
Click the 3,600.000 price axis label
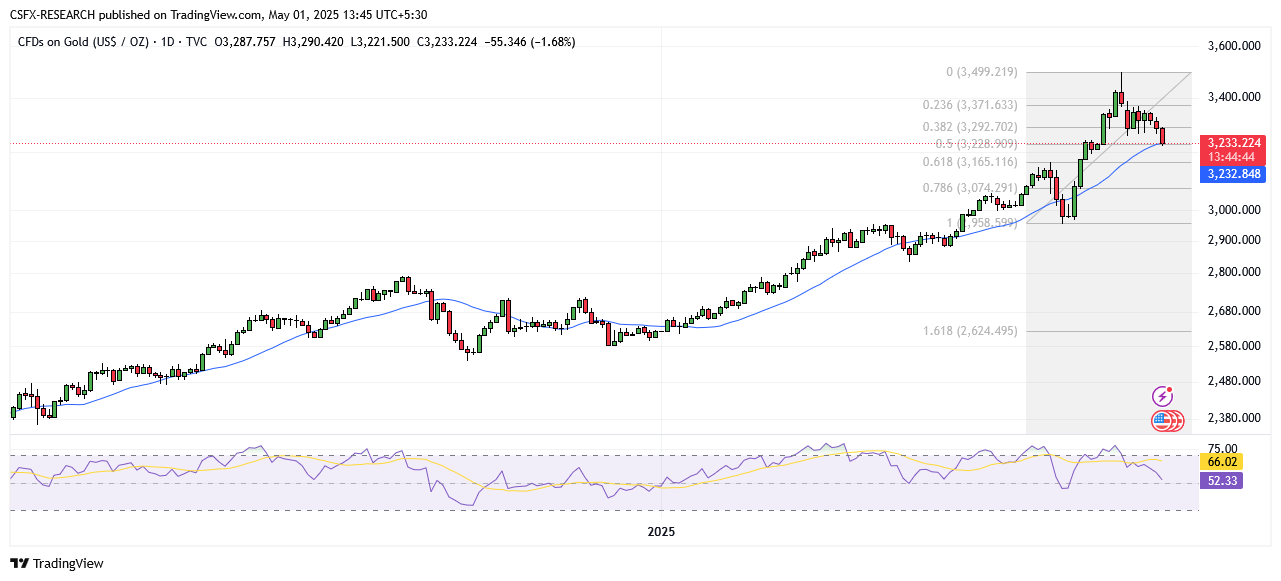tap(1233, 46)
